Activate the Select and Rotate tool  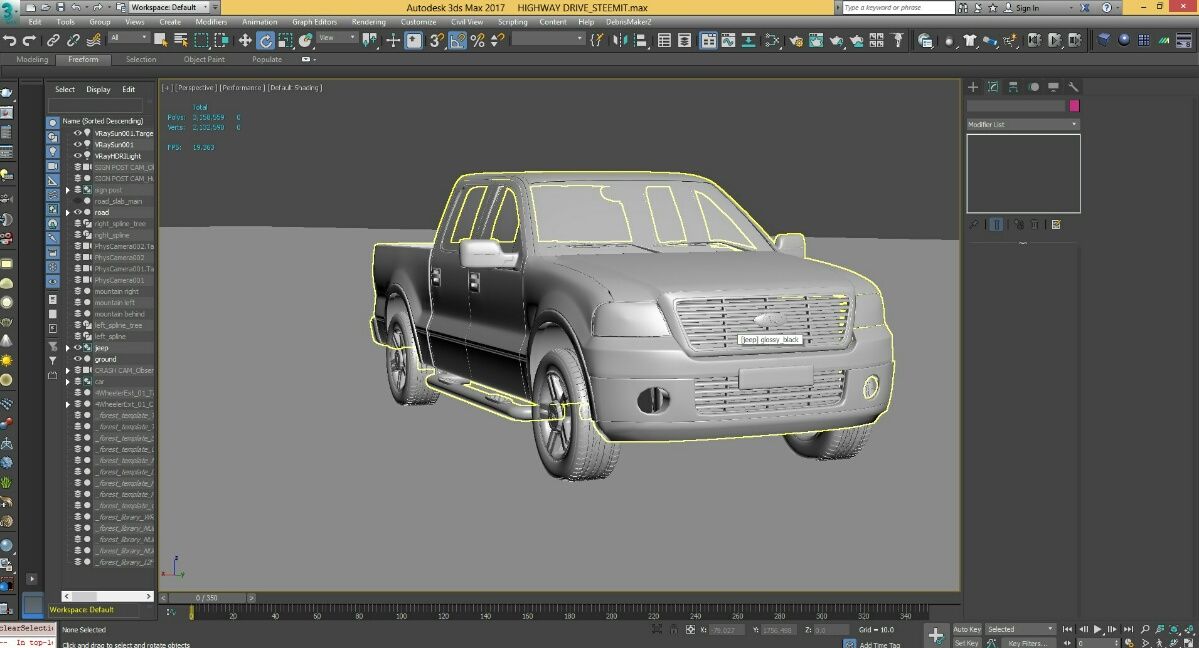pyautogui.click(x=266, y=40)
